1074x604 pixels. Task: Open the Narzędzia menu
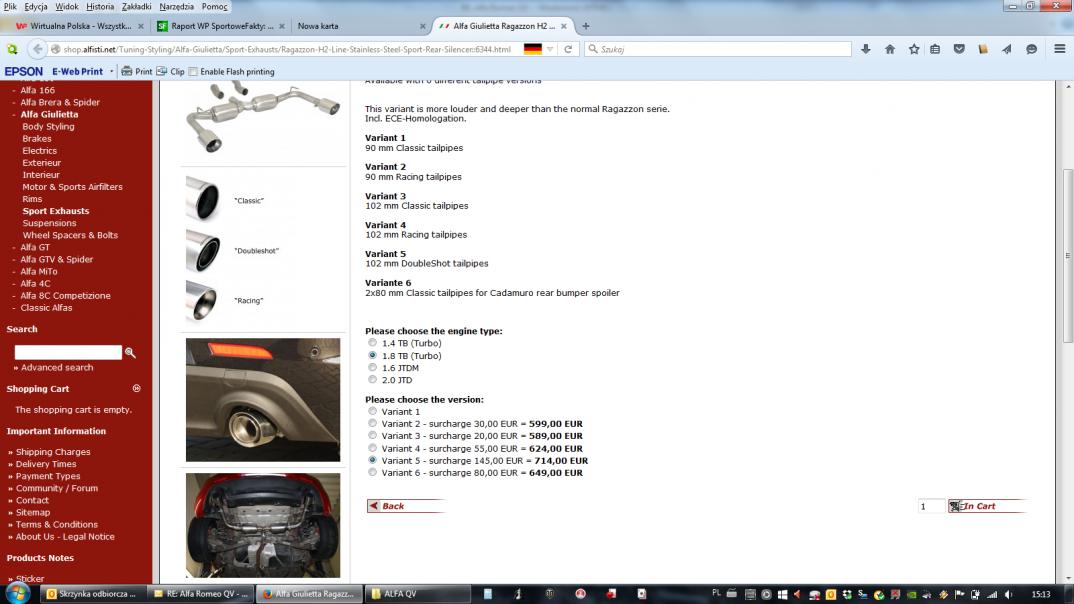[x=177, y=6]
